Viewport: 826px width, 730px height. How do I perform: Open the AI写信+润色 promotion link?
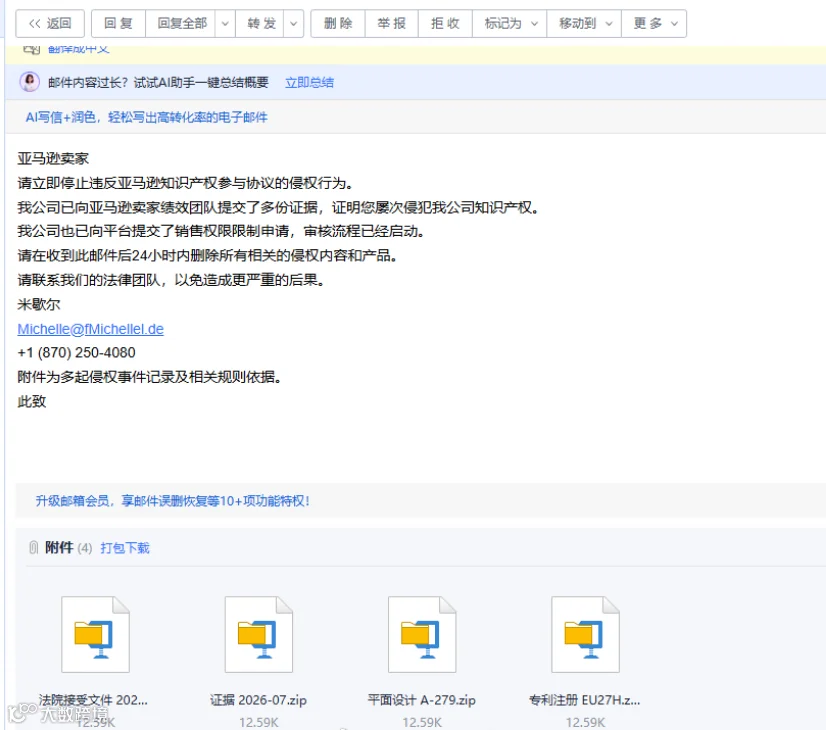pyautogui.click(x=146, y=117)
